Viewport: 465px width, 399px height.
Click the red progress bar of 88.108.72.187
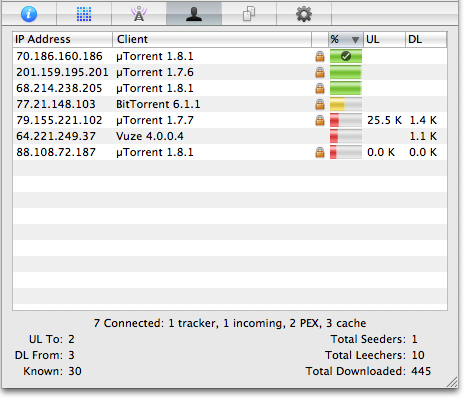(x=346, y=152)
